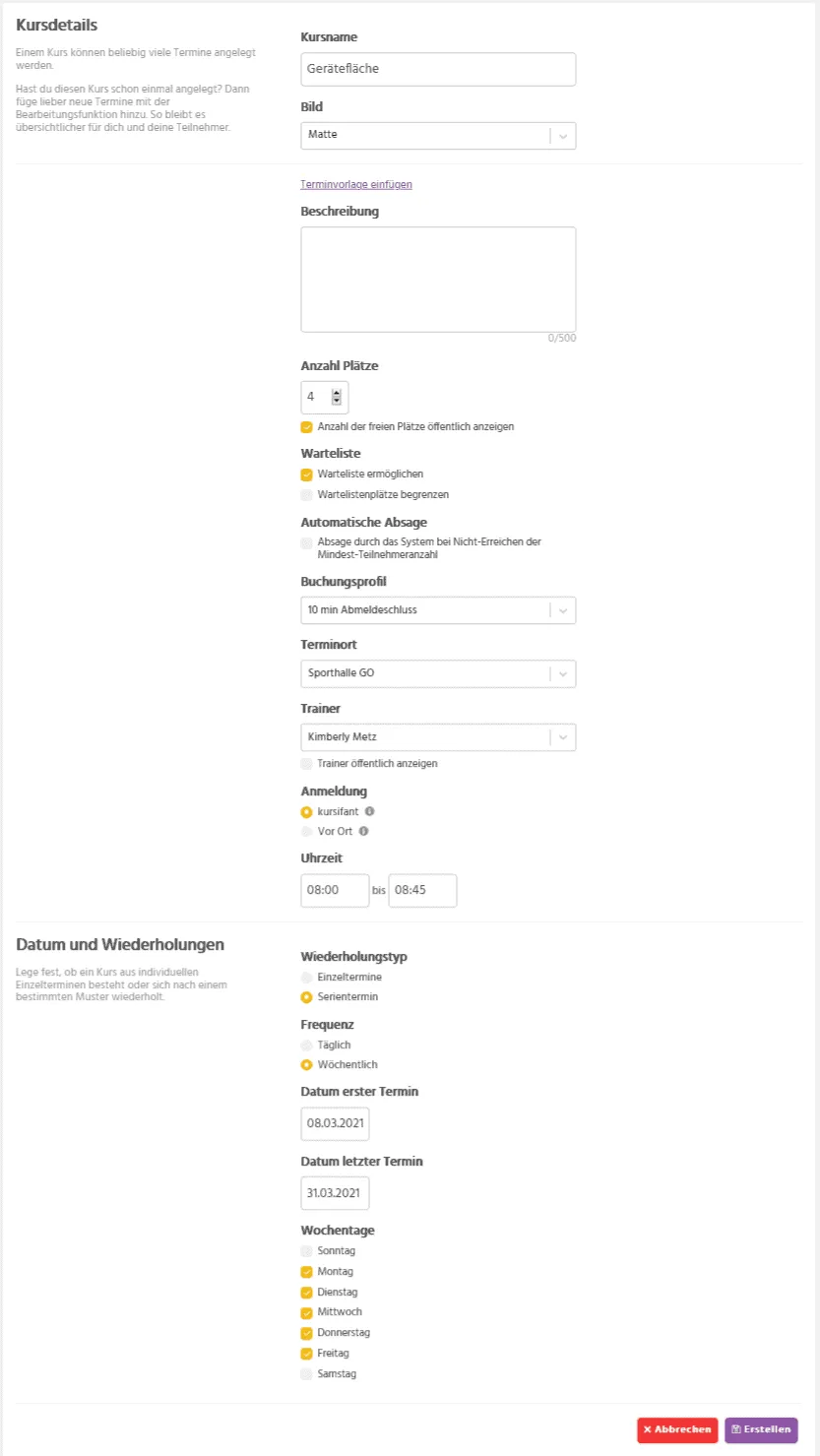The height and width of the screenshot is (1456, 820).
Task: Open the Terminort dropdown Sporthalle GO
Action: (438, 673)
